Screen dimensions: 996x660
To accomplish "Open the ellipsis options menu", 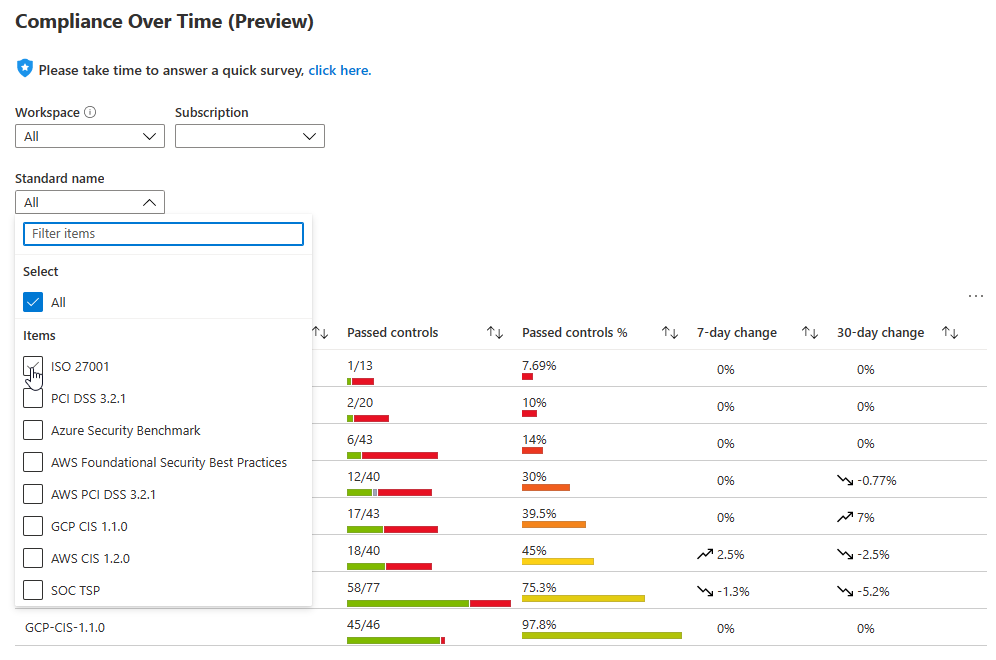I will coord(976,295).
